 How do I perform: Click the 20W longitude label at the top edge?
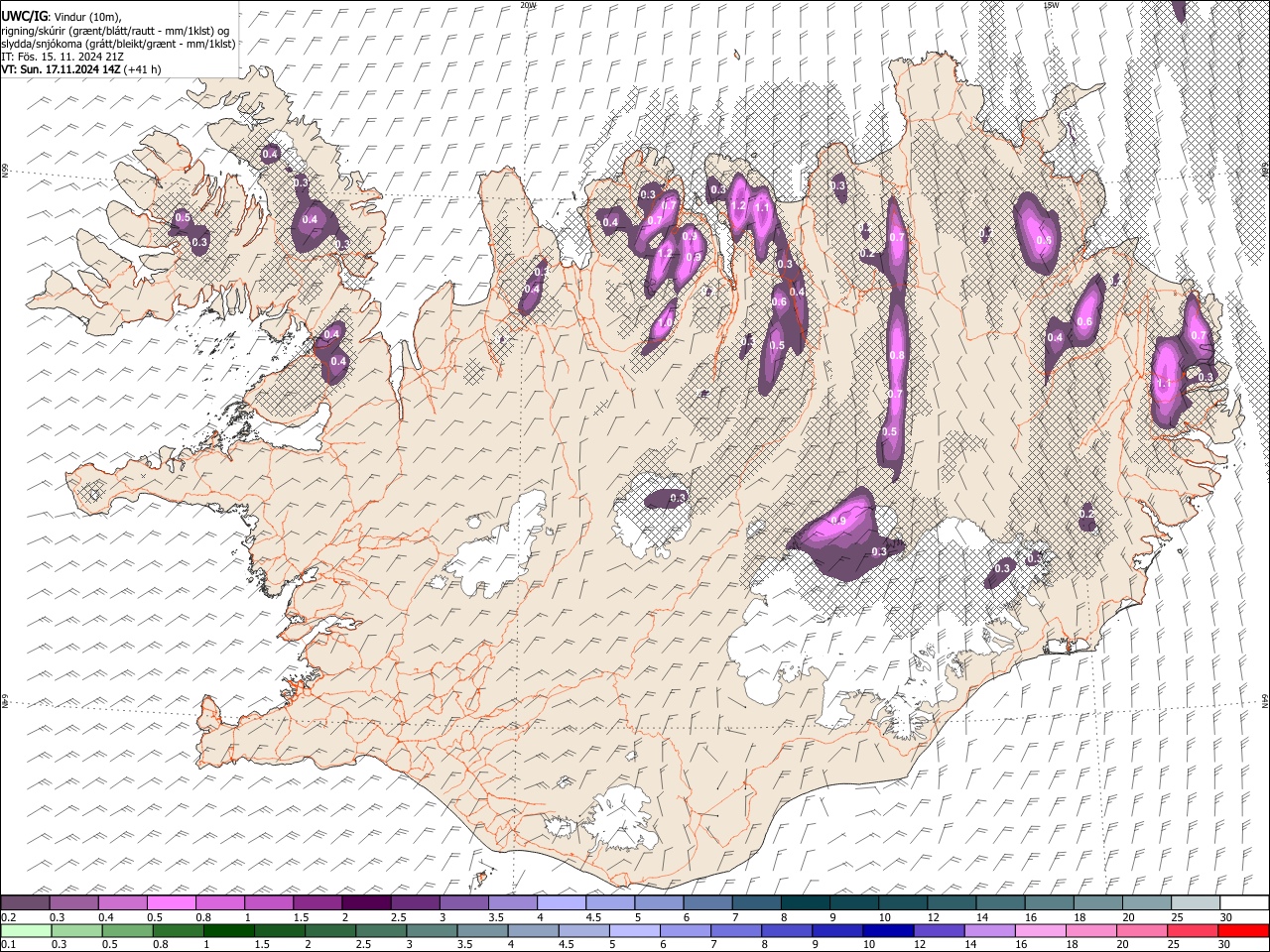coord(528,5)
